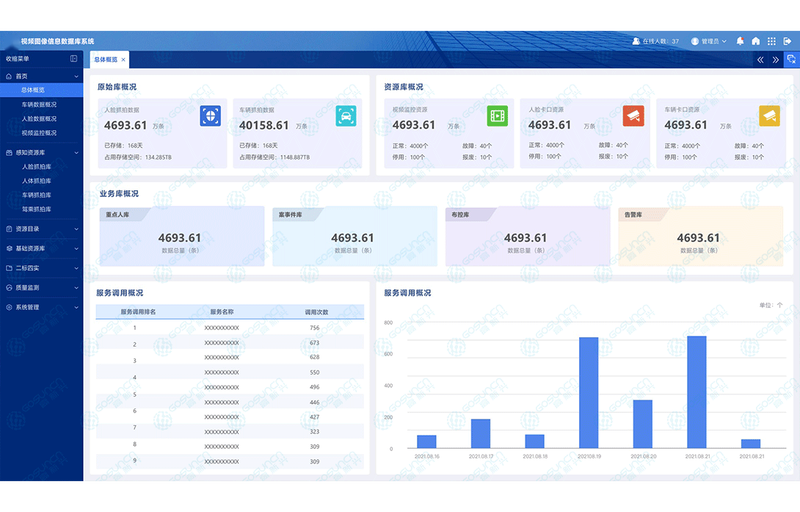Viewport: 800px width, 512px height.
Task: Expand the 基础资源库 menu chevron
Action: 77,249
